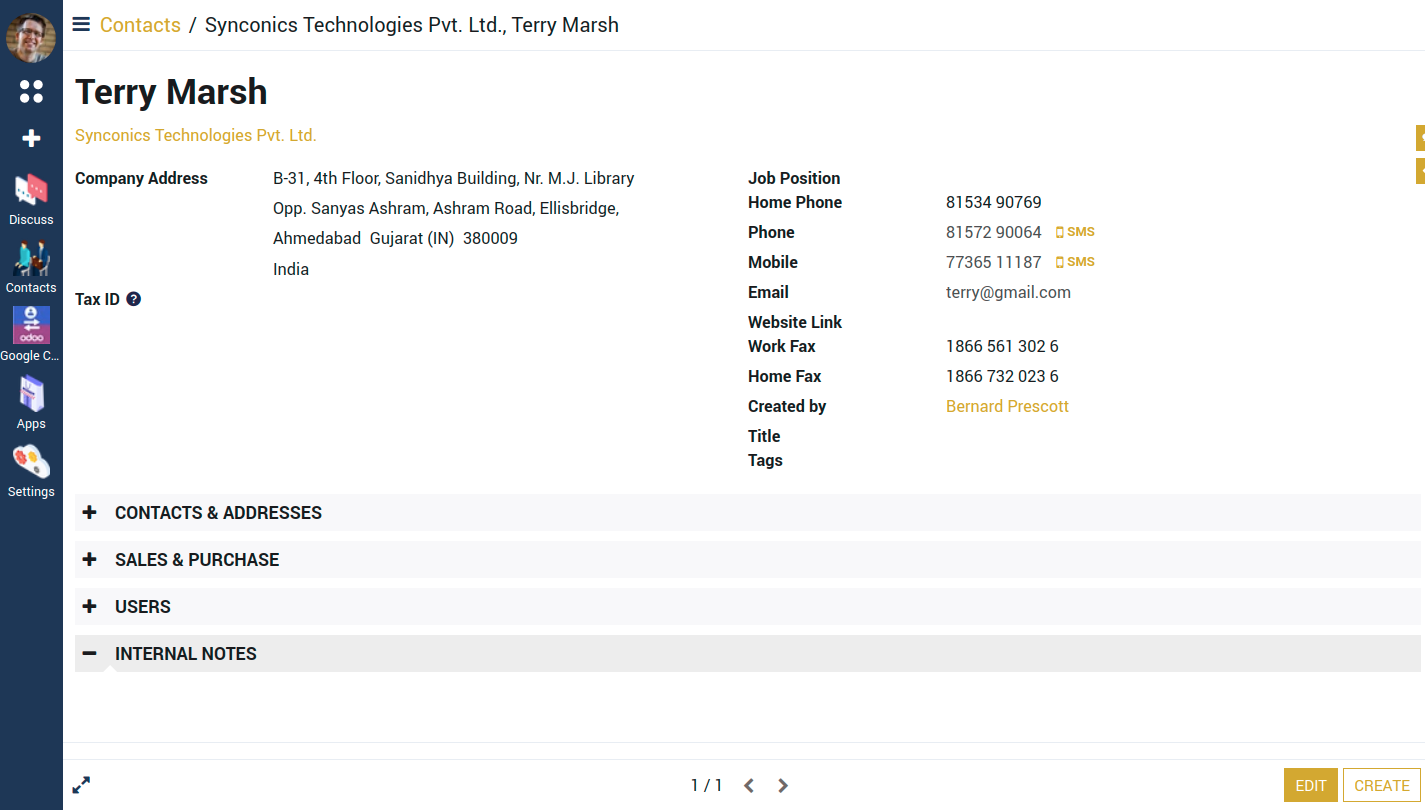Click the Tax ID help icon
Viewport: 1425px width, 810px height.
(133, 299)
